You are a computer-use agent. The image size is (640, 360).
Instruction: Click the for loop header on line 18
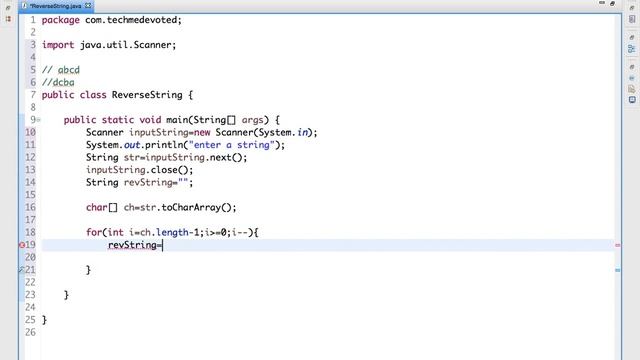pos(172,233)
